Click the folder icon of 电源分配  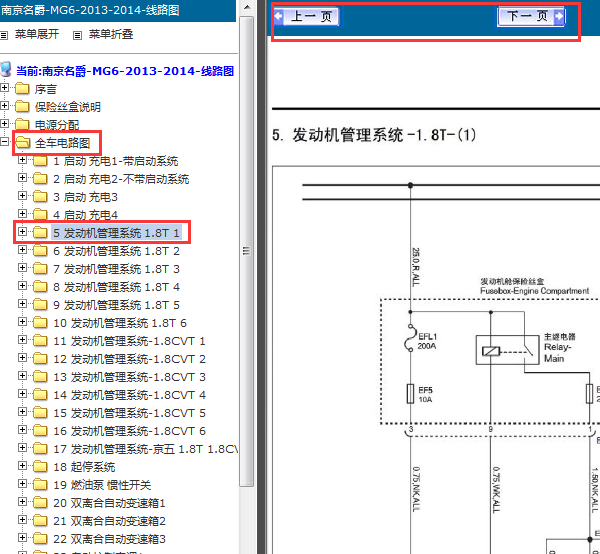point(22,124)
